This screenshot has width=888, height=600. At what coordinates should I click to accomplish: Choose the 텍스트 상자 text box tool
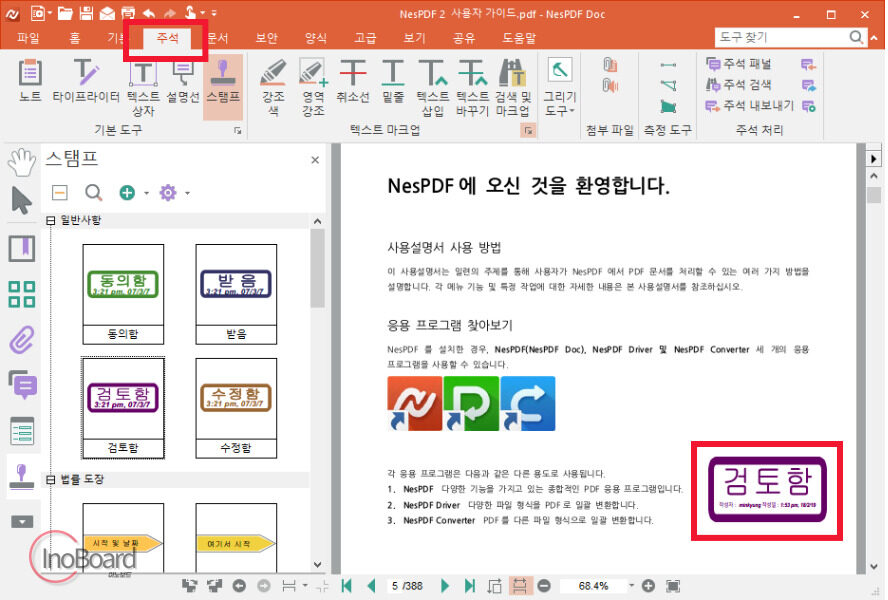pos(143,88)
